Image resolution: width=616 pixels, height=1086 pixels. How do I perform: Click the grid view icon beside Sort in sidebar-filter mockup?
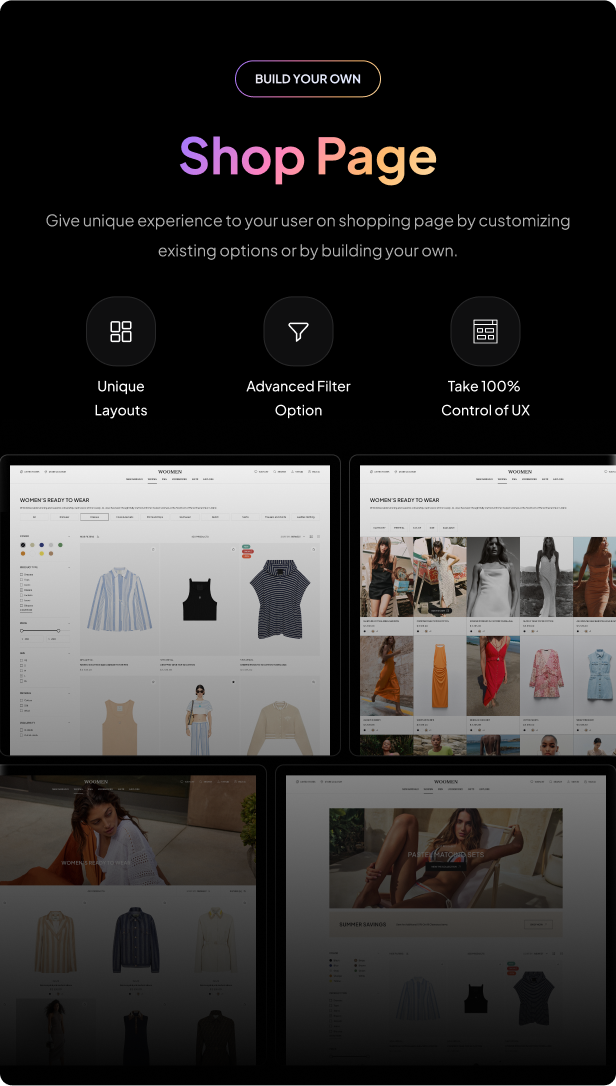point(311,537)
